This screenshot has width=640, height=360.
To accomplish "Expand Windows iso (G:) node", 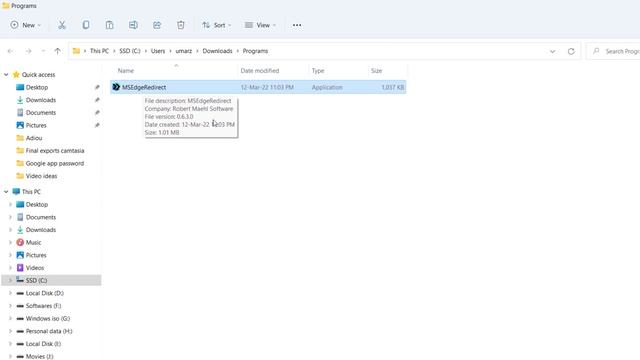I will (x=10, y=318).
